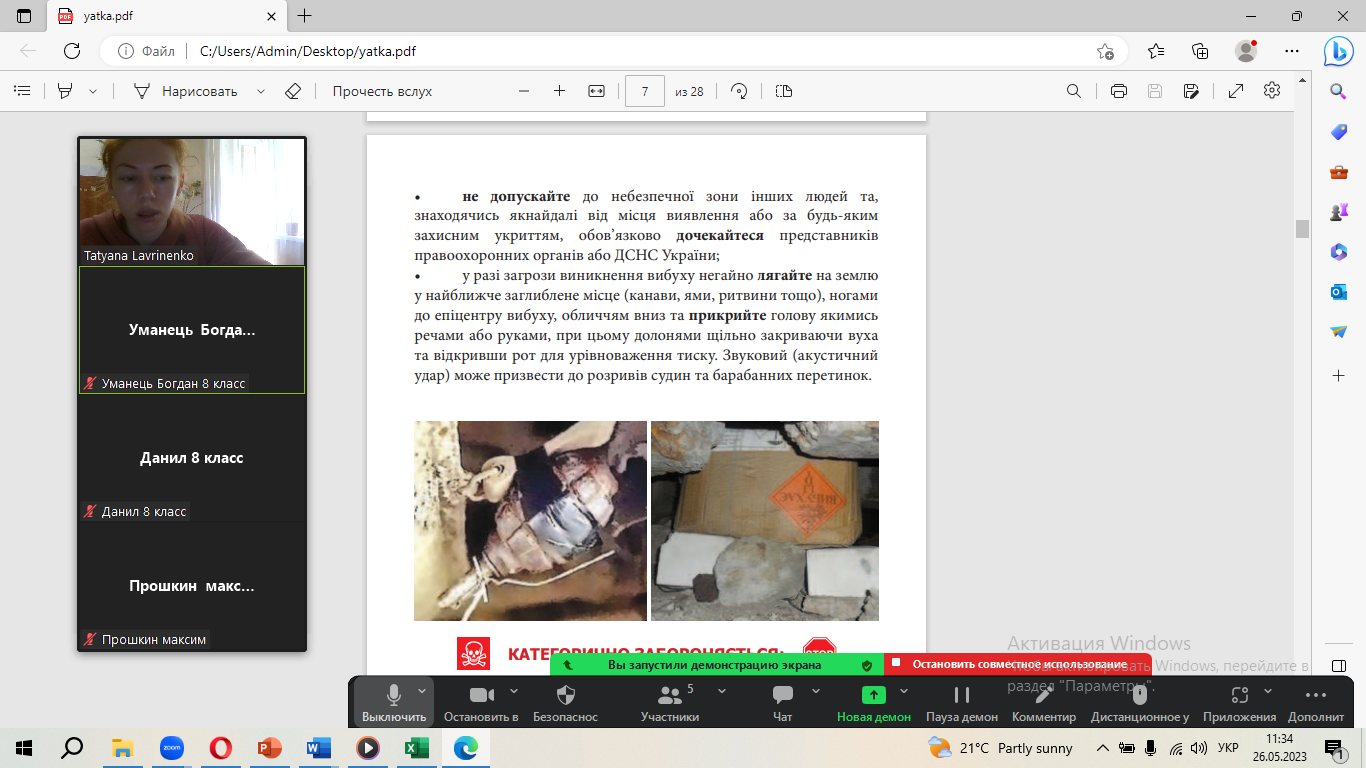Screen dimensions: 1366x768
Task: Expand the highlight color options
Action: [93, 91]
